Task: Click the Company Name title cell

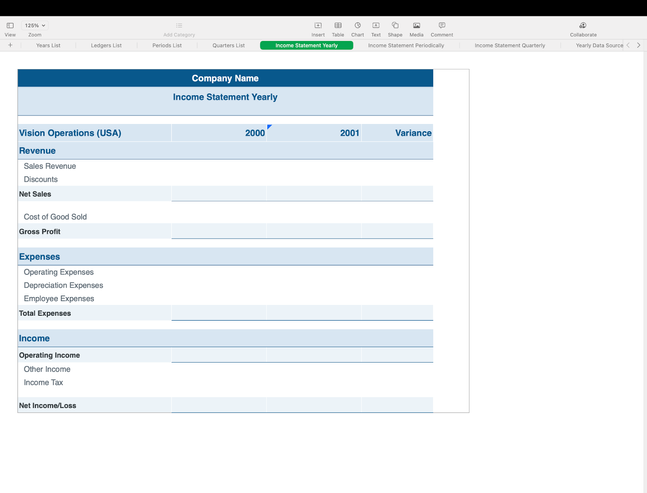Action: pyautogui.click(x=225, y=78)
